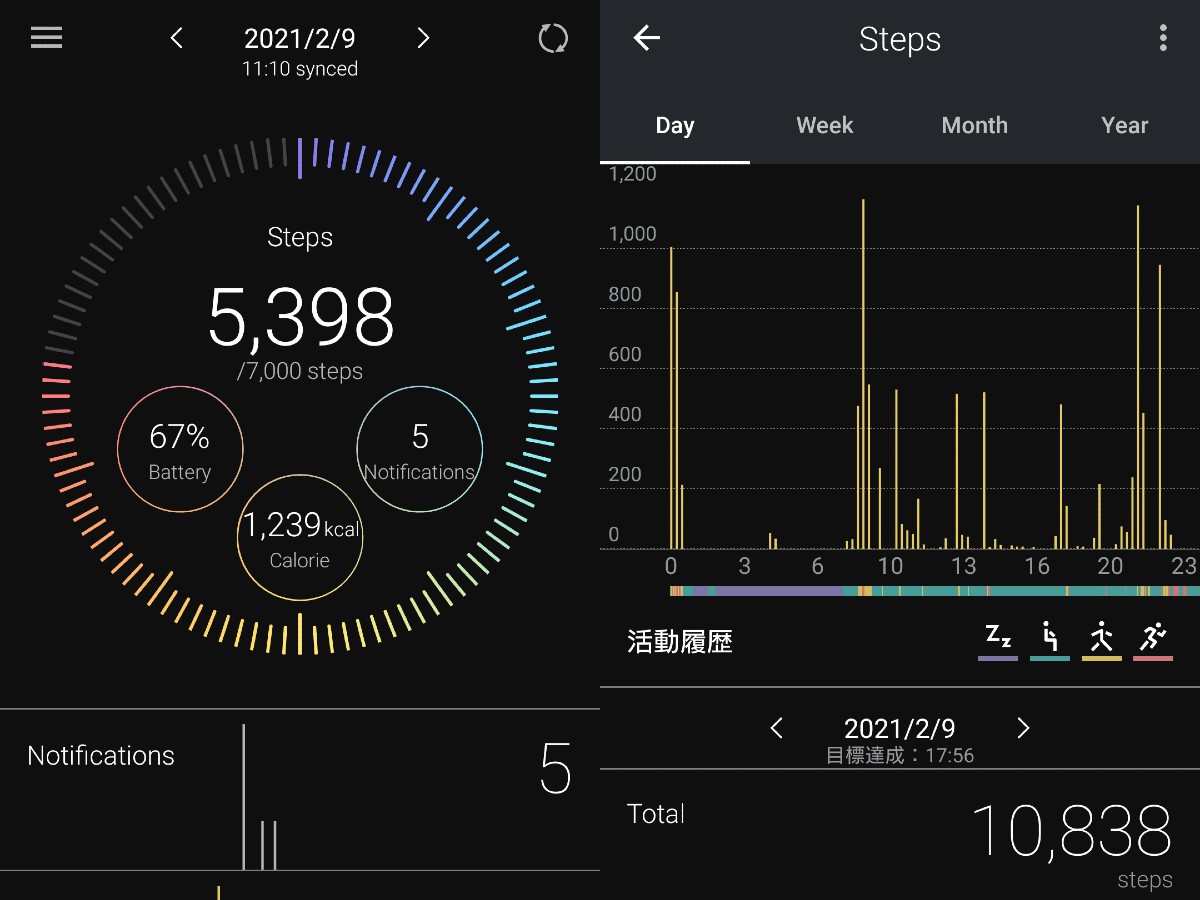Toggle the running activity legend icon
Screen dimensions: 1200x900
pos(1153,640)
